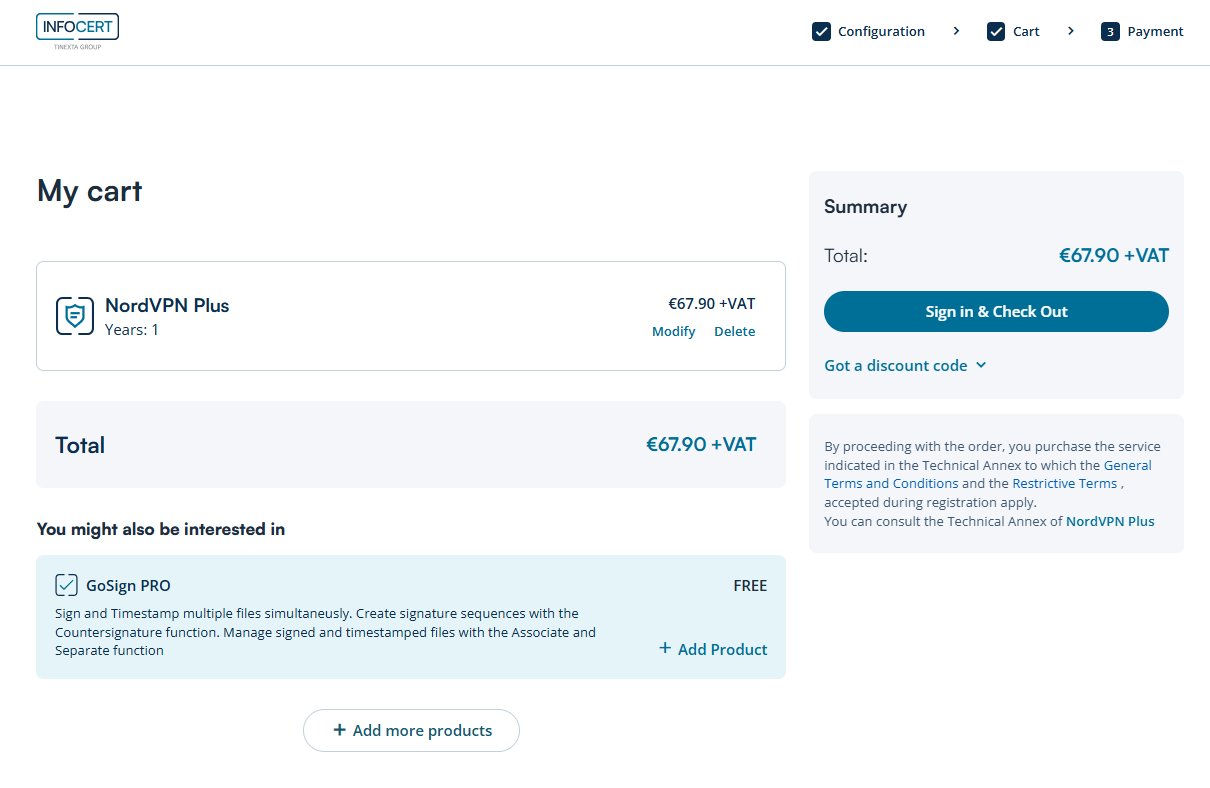Click the arrow after Configuration step
The image size is (1210, 788).
(956, 32)
